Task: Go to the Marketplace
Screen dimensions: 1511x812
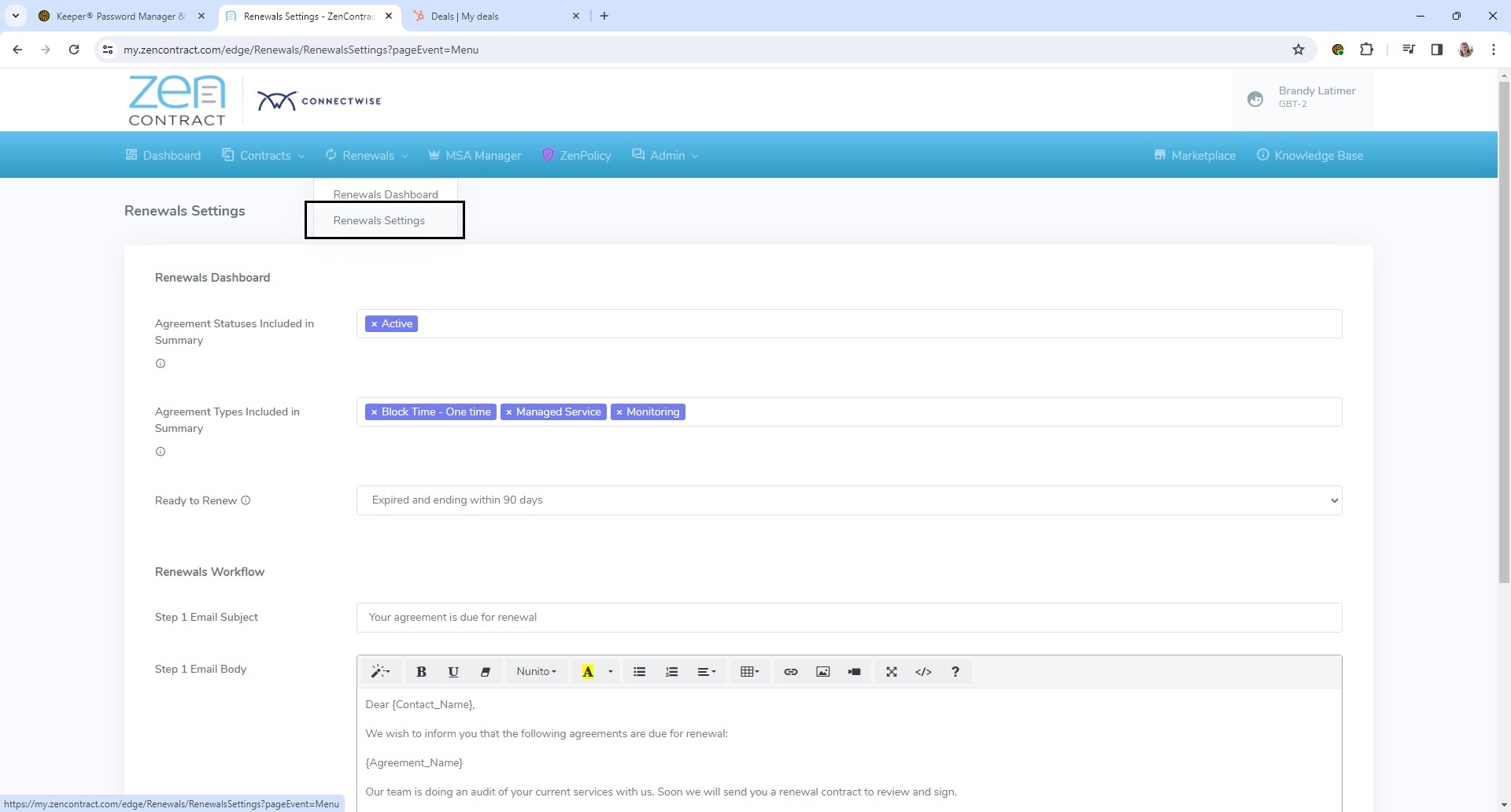Action: coord(1194,155)
